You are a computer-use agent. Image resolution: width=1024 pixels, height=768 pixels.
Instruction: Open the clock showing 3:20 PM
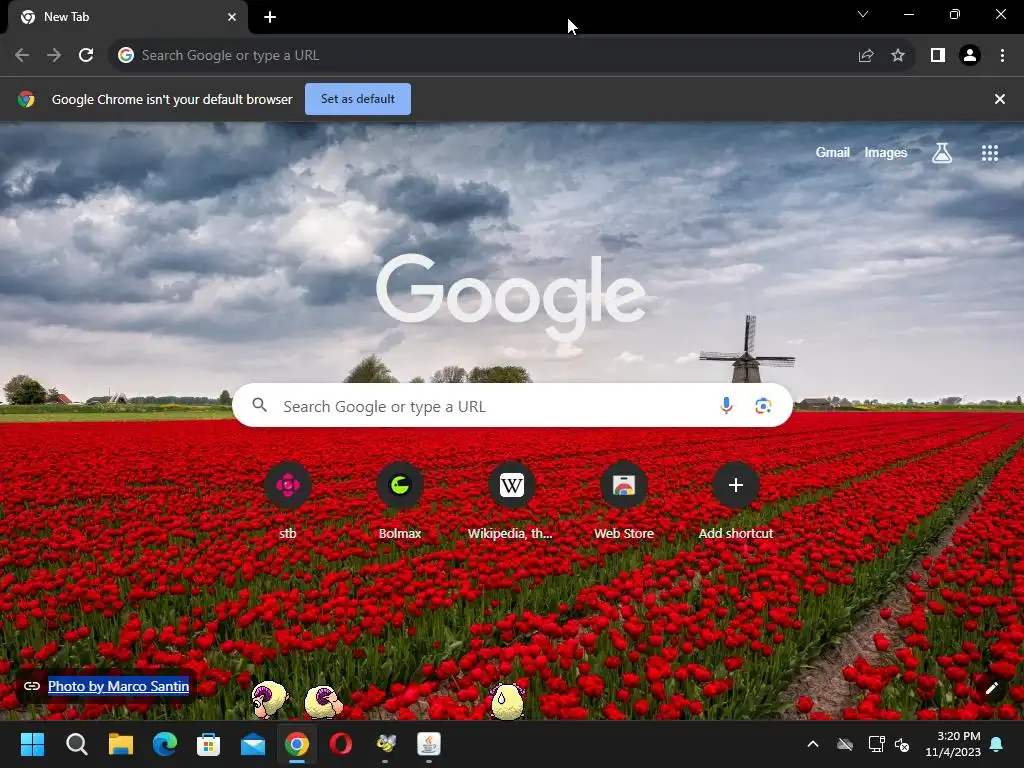click(953, 744)
